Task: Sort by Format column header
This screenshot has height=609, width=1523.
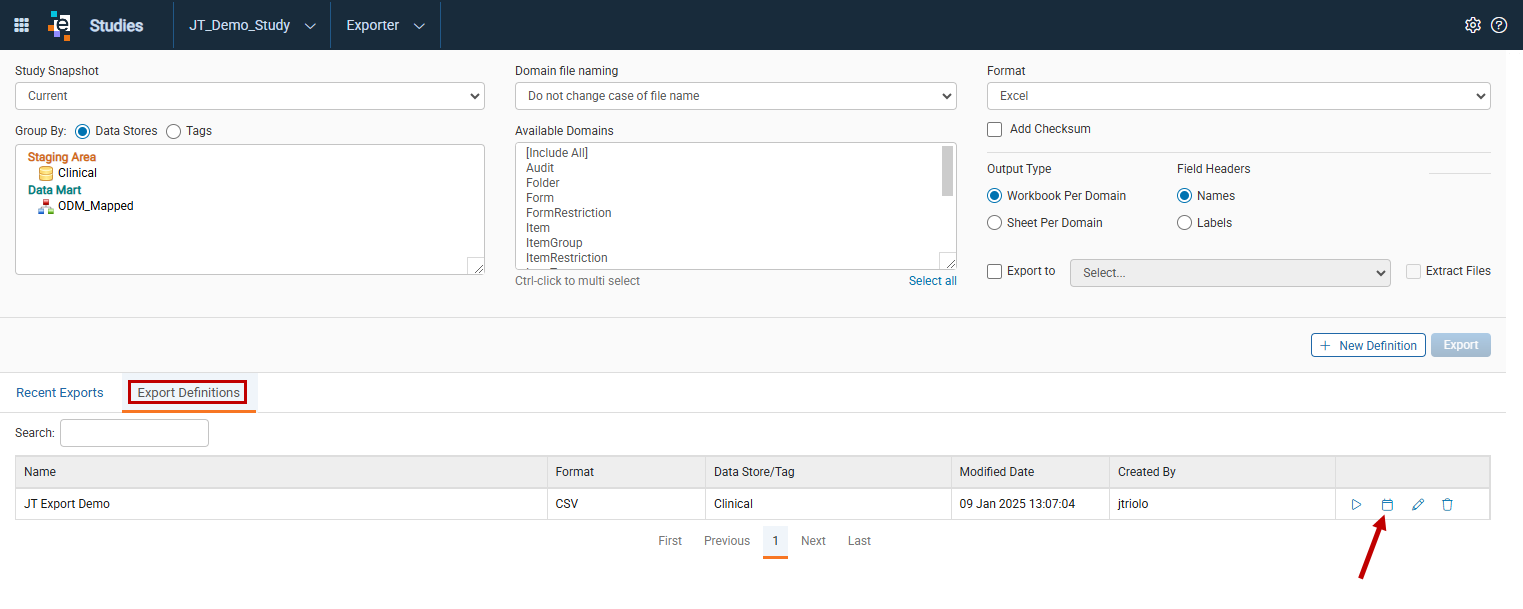Action: (x=626, y=472)
